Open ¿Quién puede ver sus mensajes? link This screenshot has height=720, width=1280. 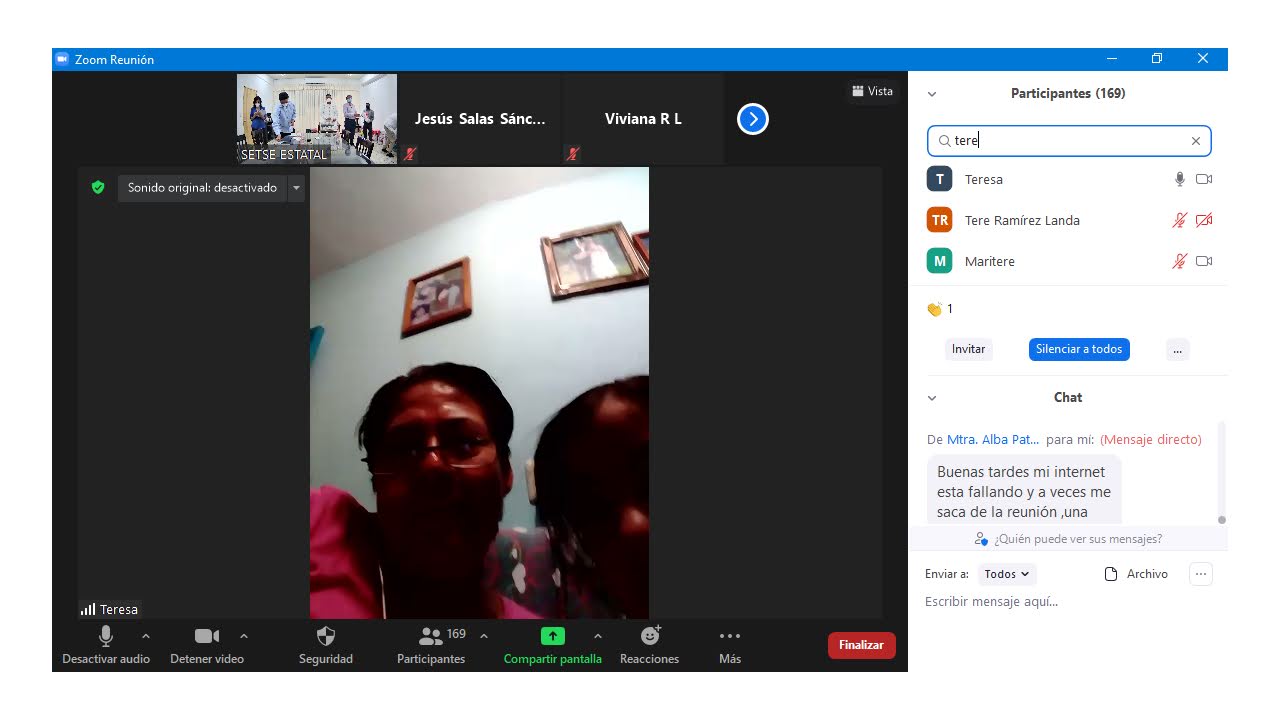point(1068,539)
